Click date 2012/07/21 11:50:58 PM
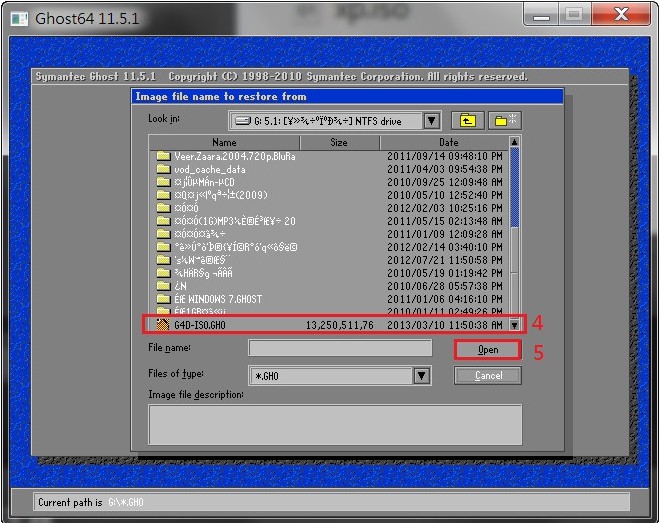 (444, 260)
